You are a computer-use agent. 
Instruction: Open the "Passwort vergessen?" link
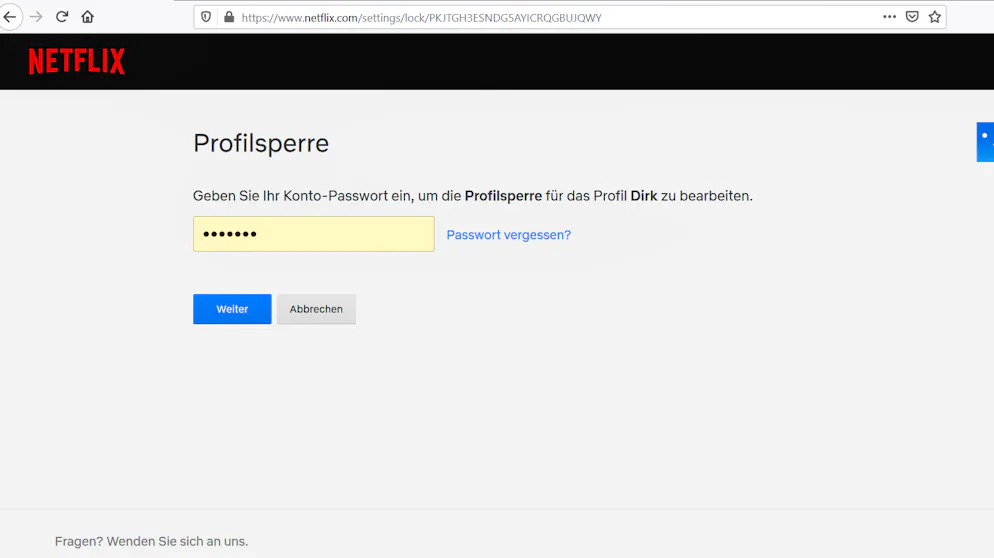[x=508, y=235]
